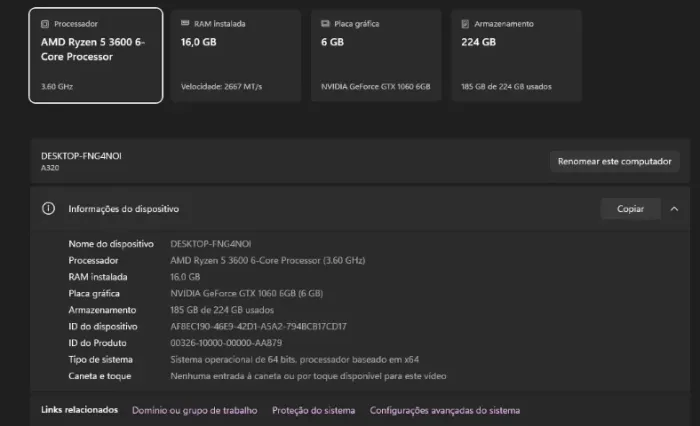Open Proteção do sistema link
Viewport: 700px width, 426px height.
(x=313, y=410)
